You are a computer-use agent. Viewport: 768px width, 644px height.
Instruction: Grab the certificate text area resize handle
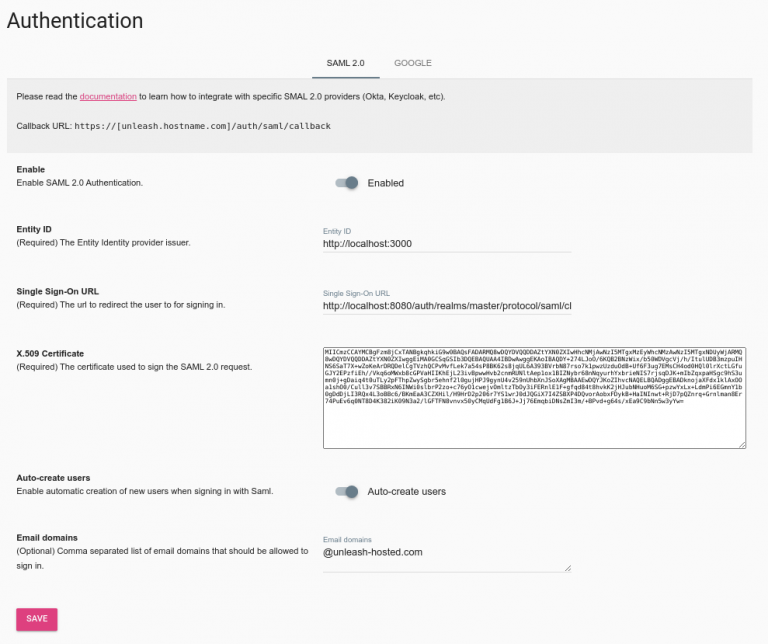click(x=741, y=443)
